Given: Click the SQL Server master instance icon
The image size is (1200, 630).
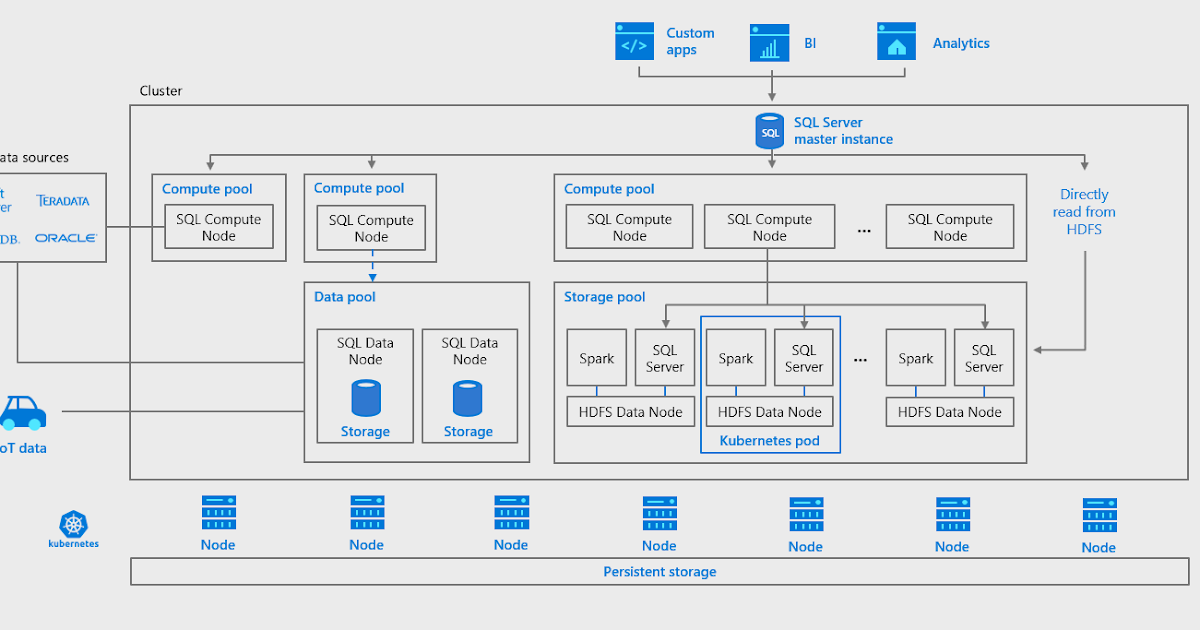Looking at the screenshot, I should [769, 130].
